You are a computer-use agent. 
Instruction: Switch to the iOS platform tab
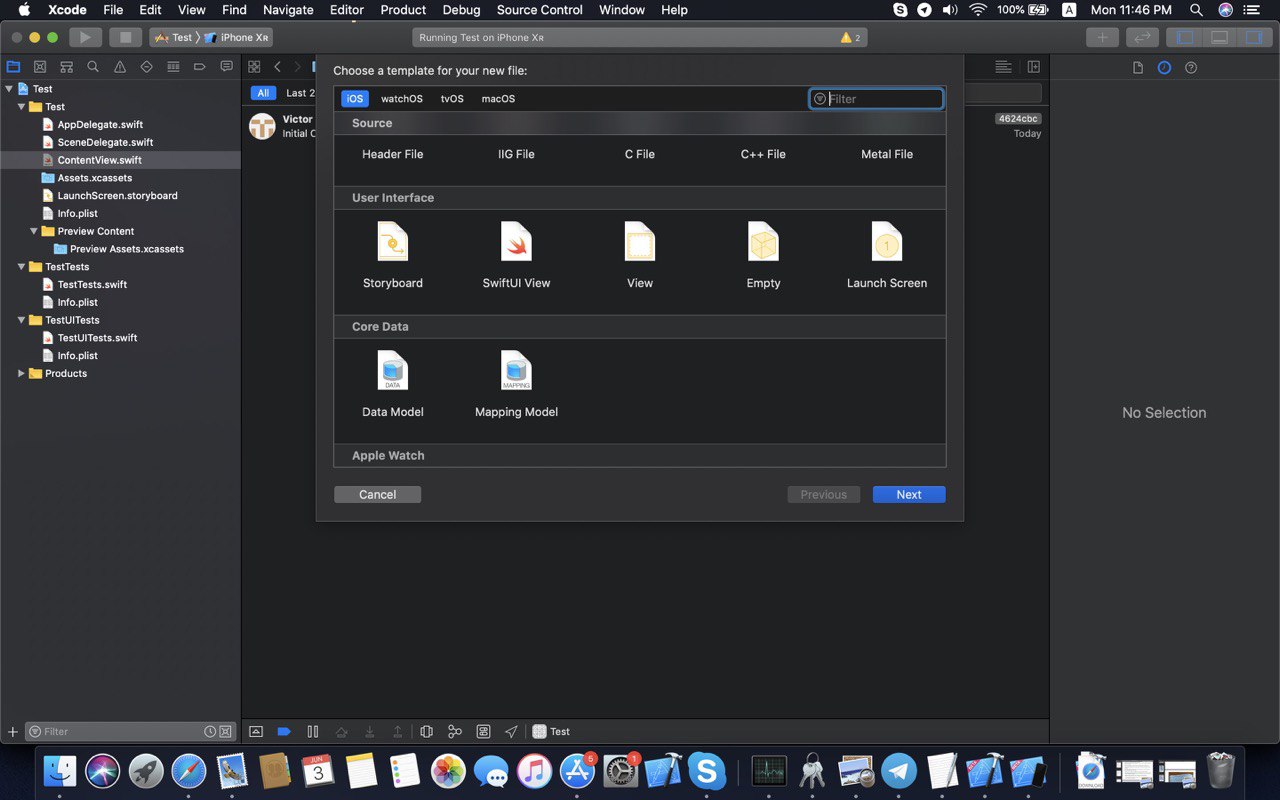(355, 99)
